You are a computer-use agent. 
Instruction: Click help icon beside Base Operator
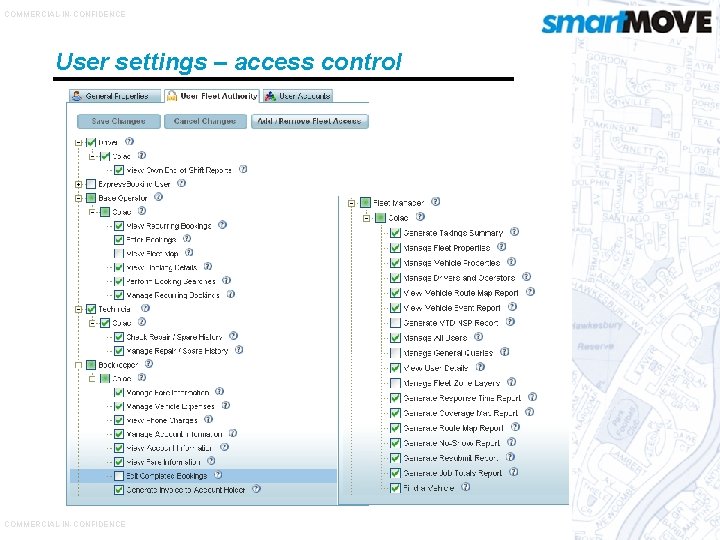158,197
